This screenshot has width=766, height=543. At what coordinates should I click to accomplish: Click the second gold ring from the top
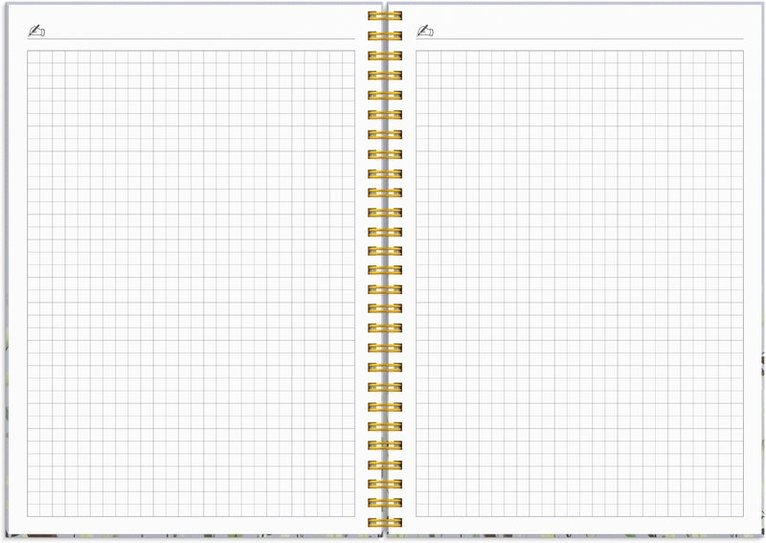(384, 36)
